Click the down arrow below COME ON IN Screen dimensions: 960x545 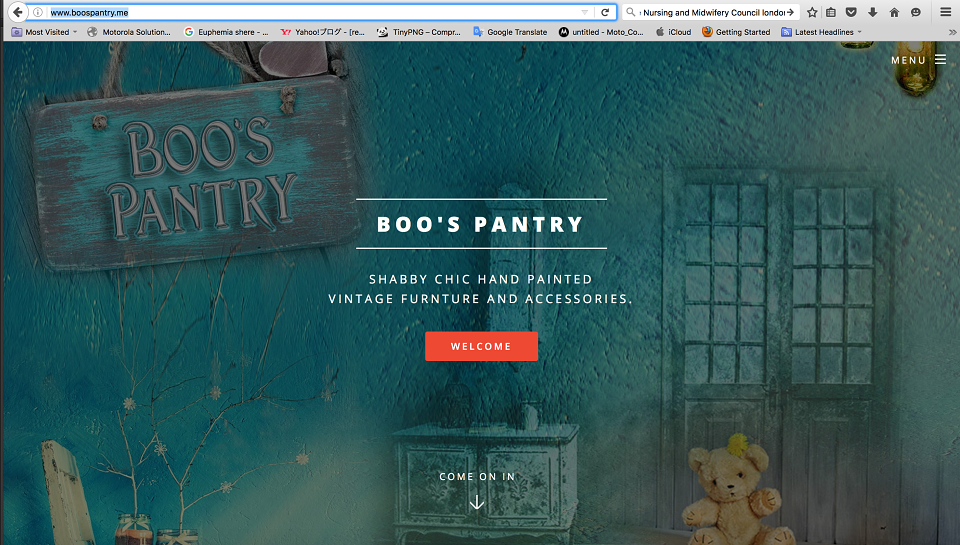click(x=477, y=502)
